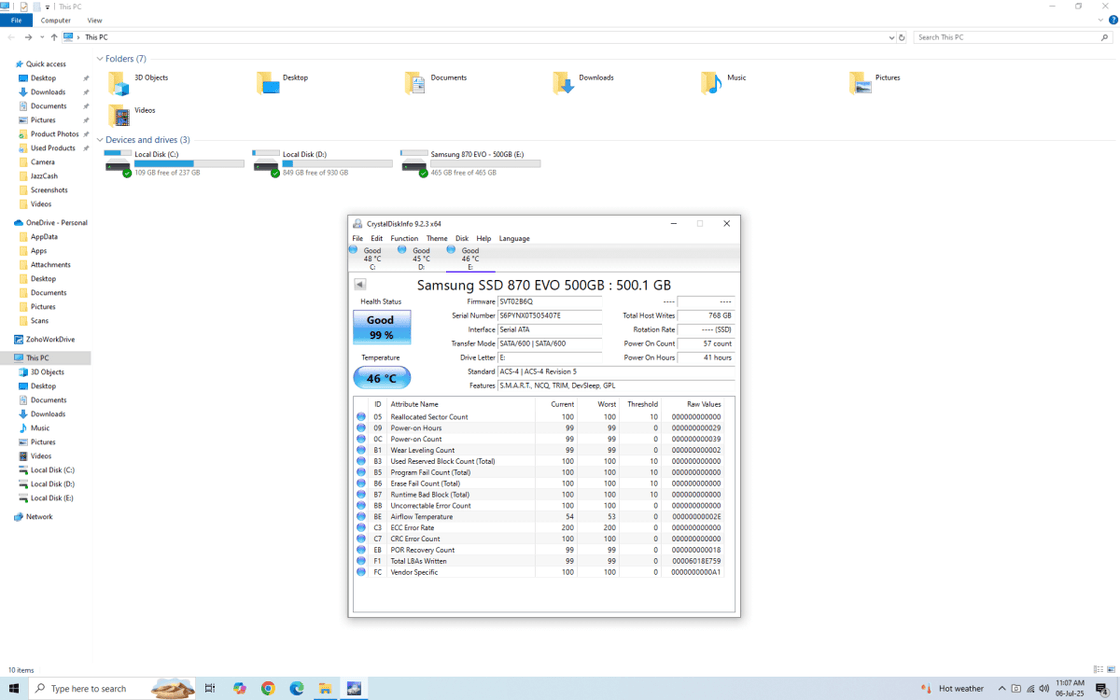Select JazzCash folder in Quick access
This screenshot has height=700, width=1120.
[x=43, y=176]
